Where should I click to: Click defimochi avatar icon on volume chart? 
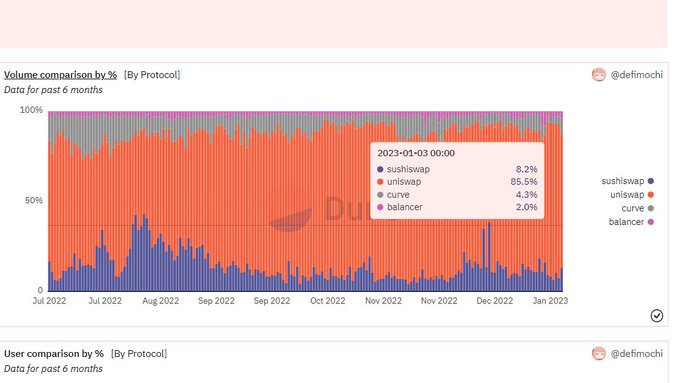(598, 75)
